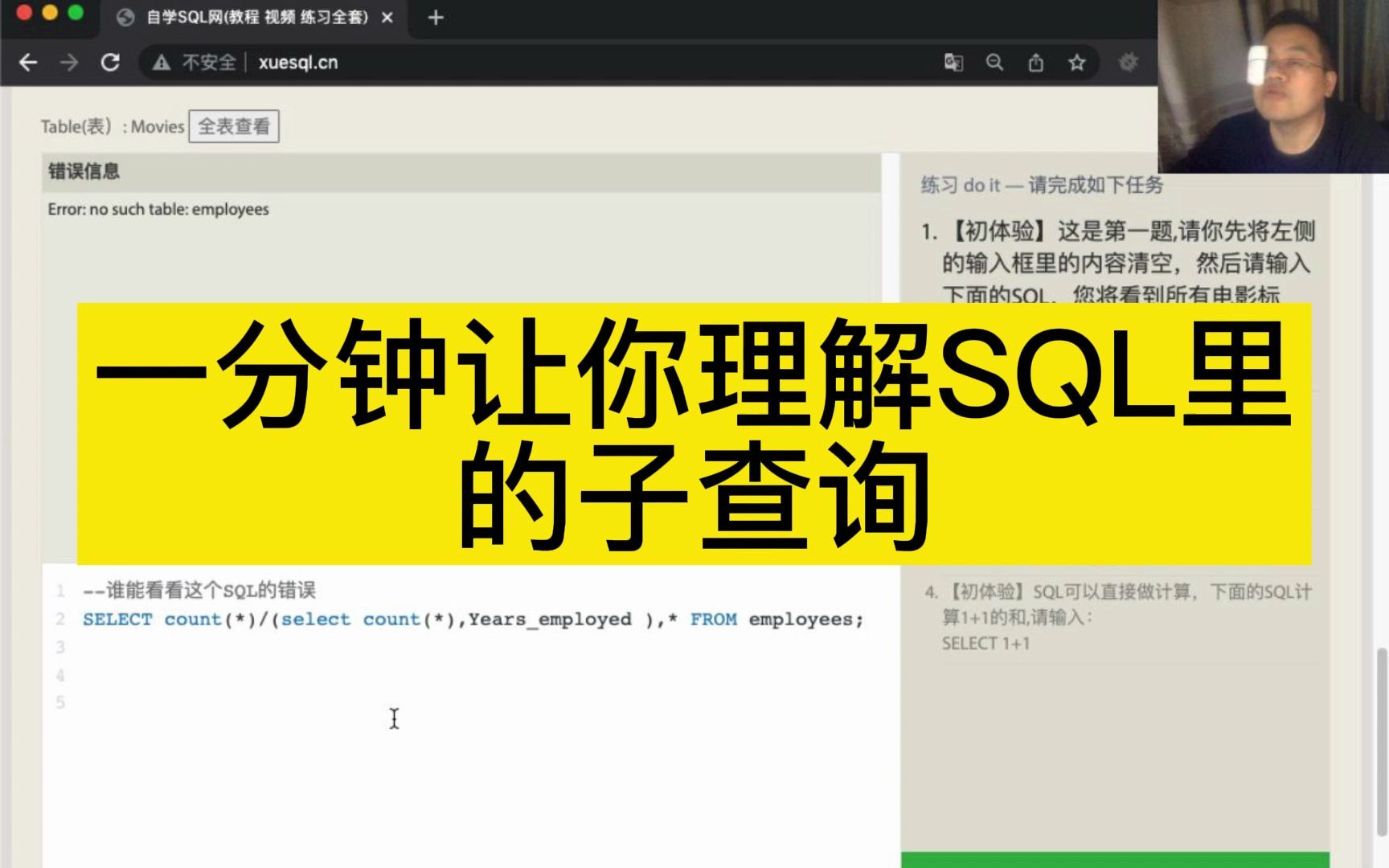
Task: Click task 4 SELECT 1+1 text
Action: point(986,644)
